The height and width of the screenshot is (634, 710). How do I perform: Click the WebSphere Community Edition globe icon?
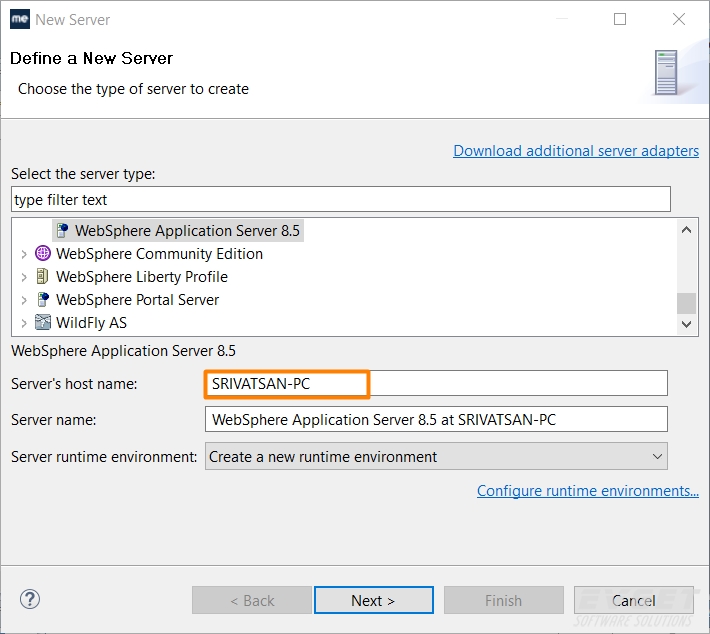point(43,254)
